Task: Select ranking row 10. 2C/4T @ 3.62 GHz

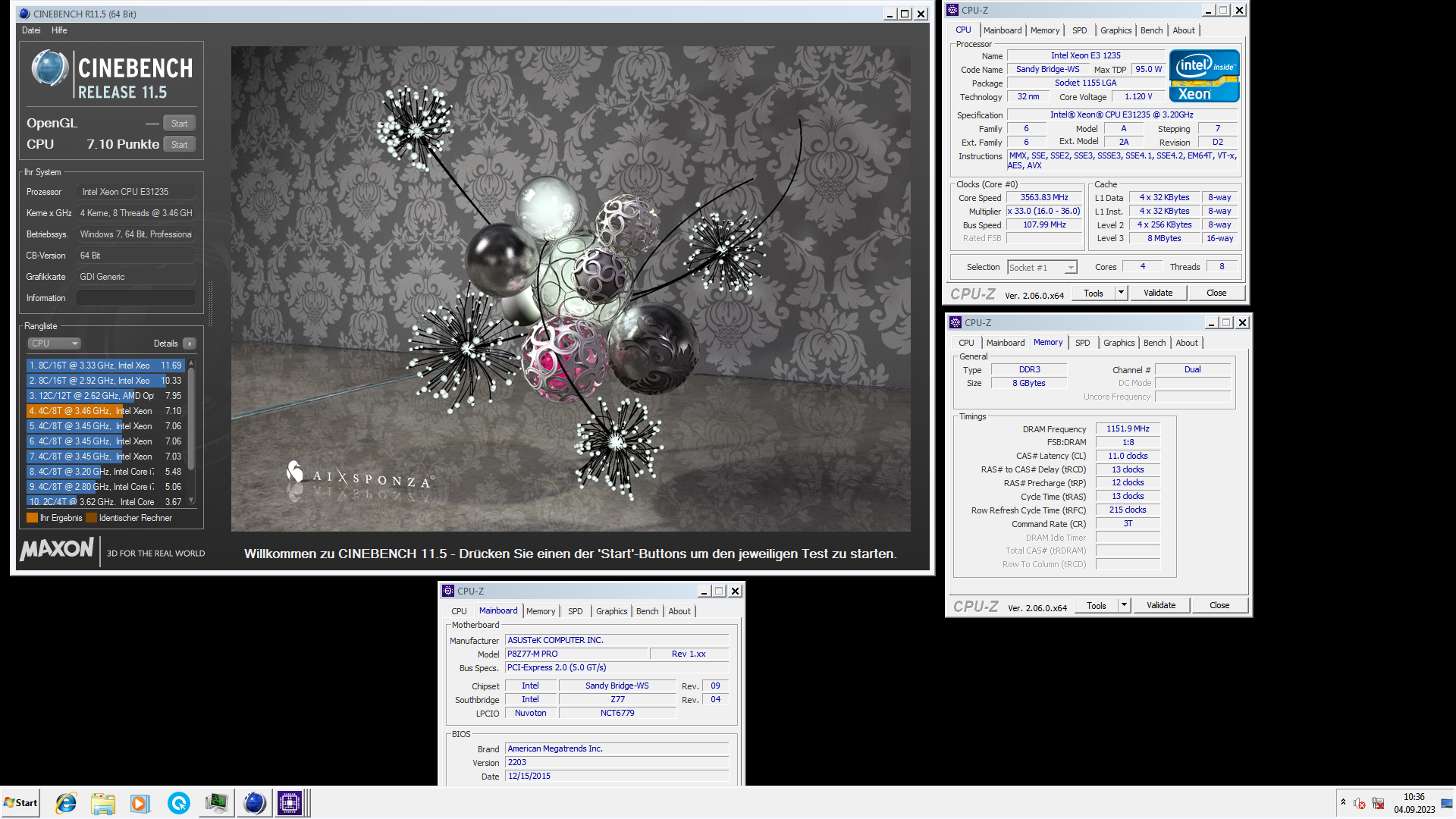Action: (105, 501)
